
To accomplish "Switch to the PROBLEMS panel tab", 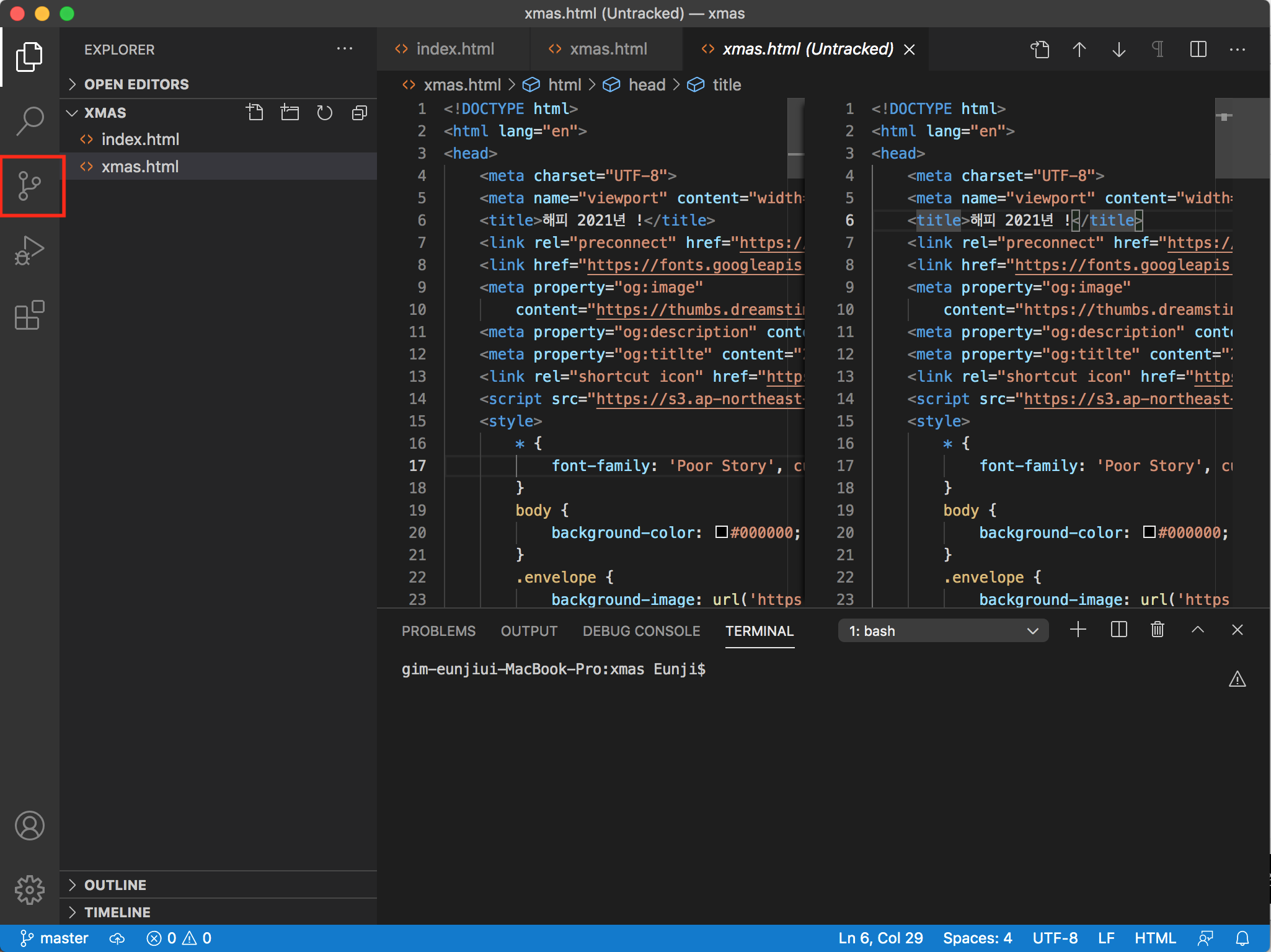I will [438, 631].
